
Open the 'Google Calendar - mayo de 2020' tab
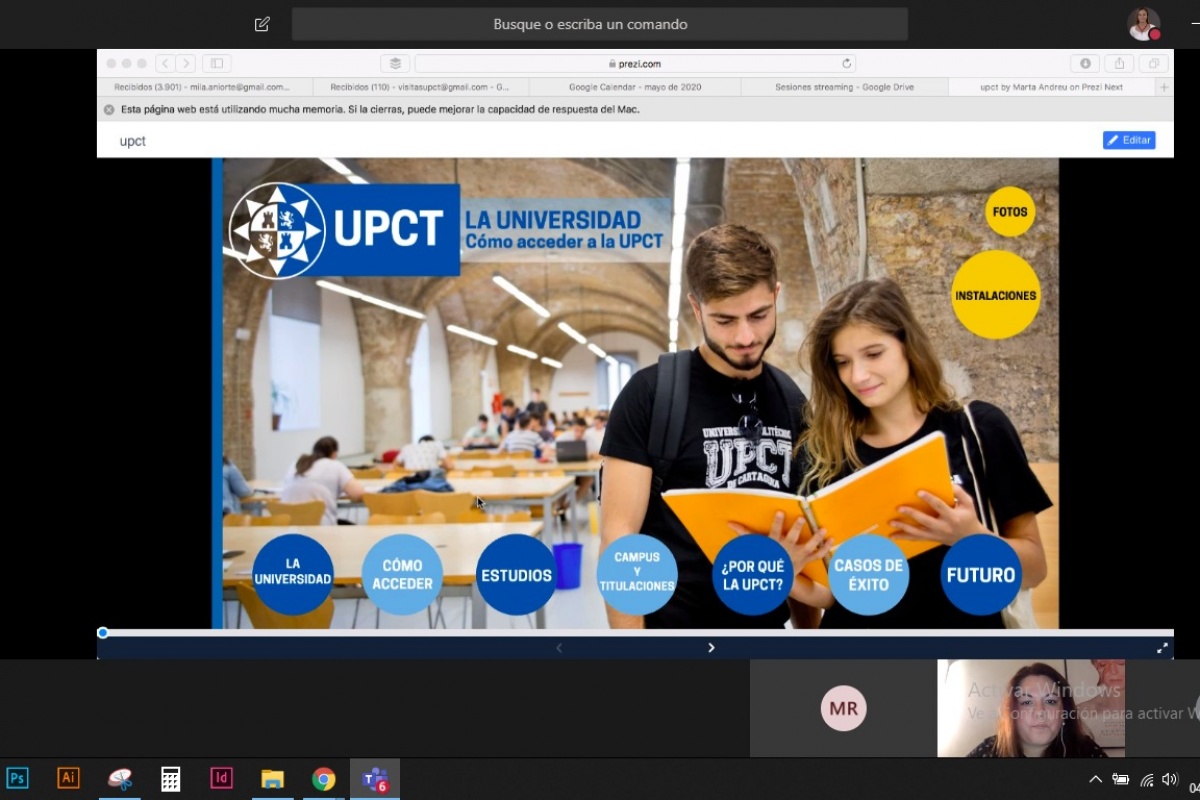[635, 87]
